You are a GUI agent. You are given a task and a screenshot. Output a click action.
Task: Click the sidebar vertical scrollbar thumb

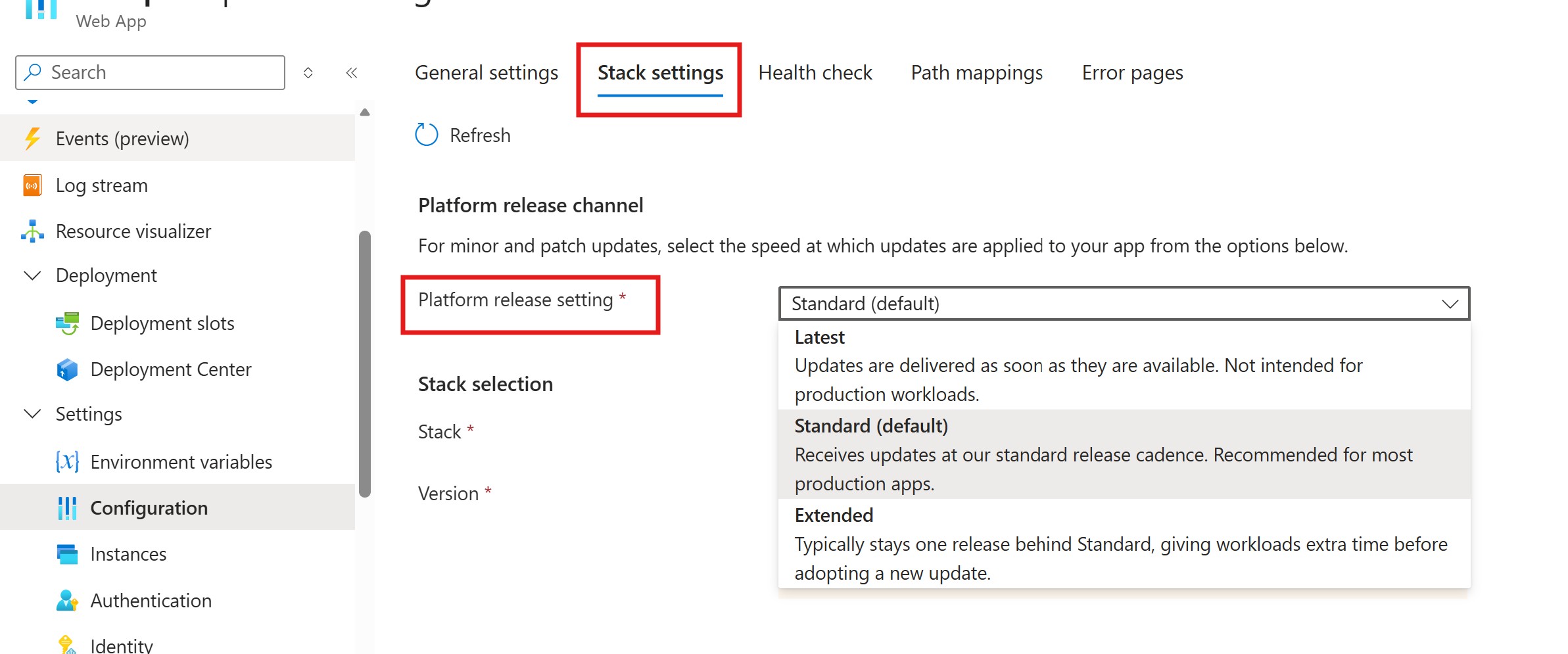coord(365,363)
